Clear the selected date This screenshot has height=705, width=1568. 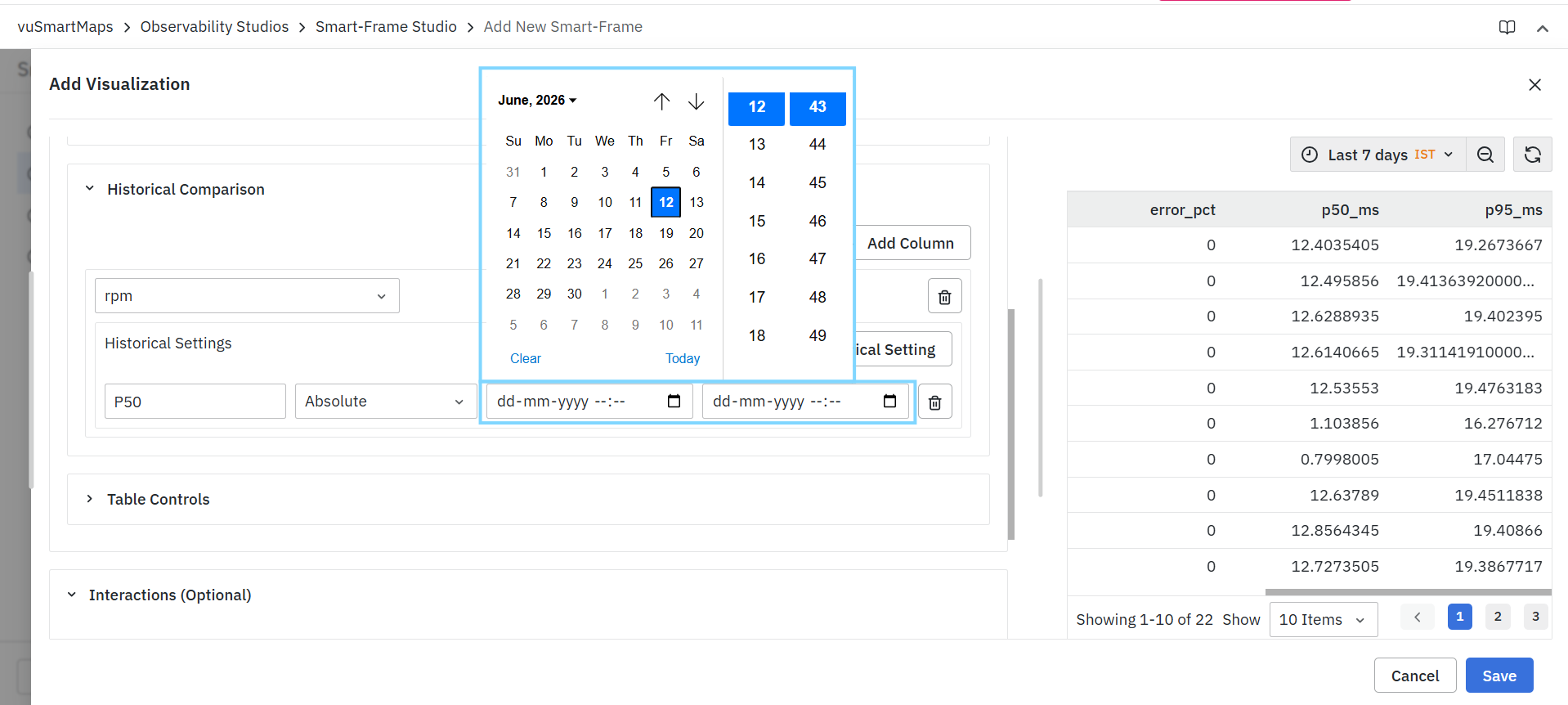[526, 358]
